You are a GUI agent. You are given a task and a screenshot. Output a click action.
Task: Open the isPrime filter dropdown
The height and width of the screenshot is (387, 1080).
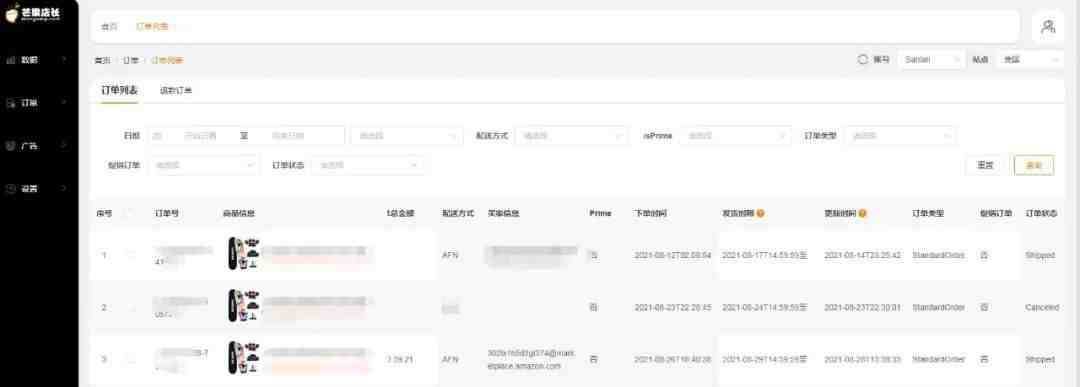(735, 136)
